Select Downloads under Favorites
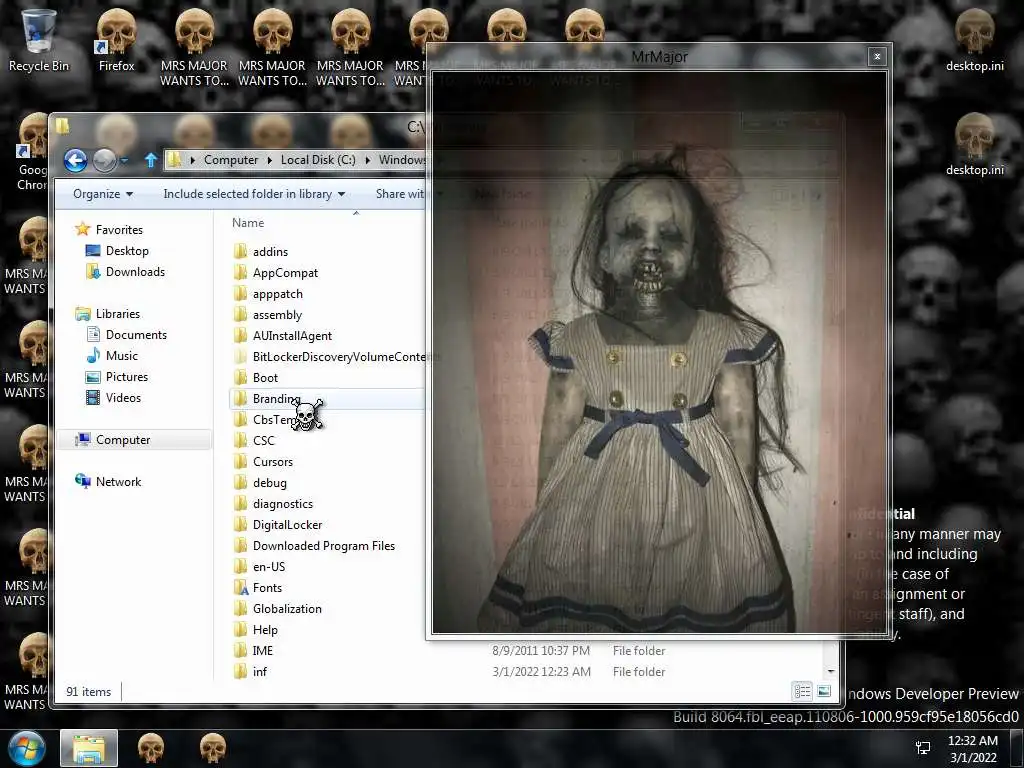 (125, 272)
